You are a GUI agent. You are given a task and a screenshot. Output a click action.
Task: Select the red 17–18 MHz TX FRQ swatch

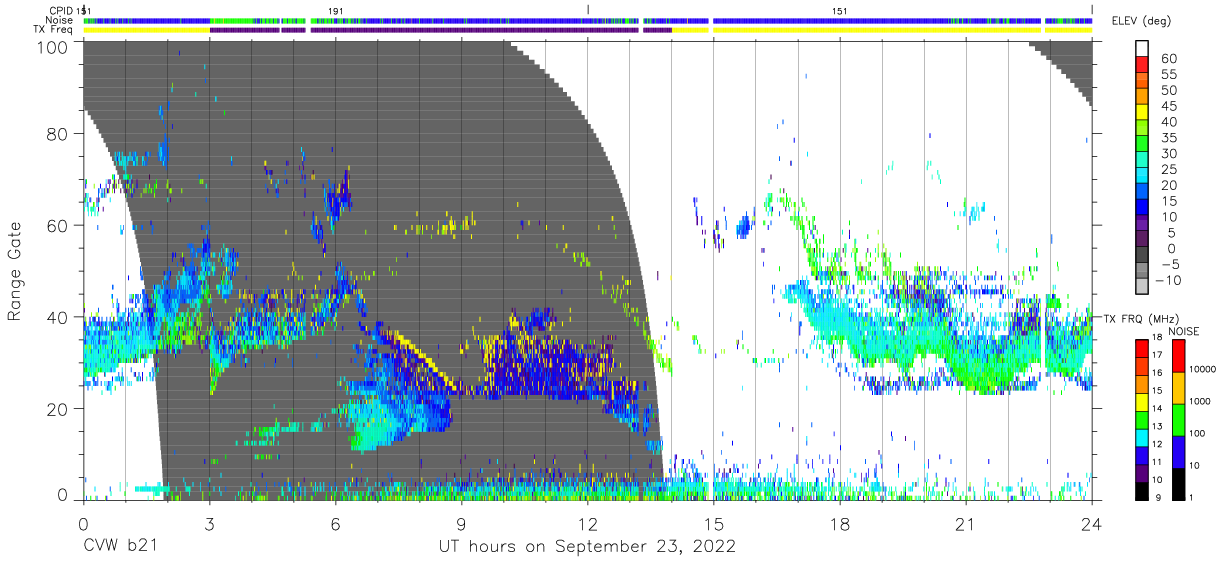(x=1141, y=348)
